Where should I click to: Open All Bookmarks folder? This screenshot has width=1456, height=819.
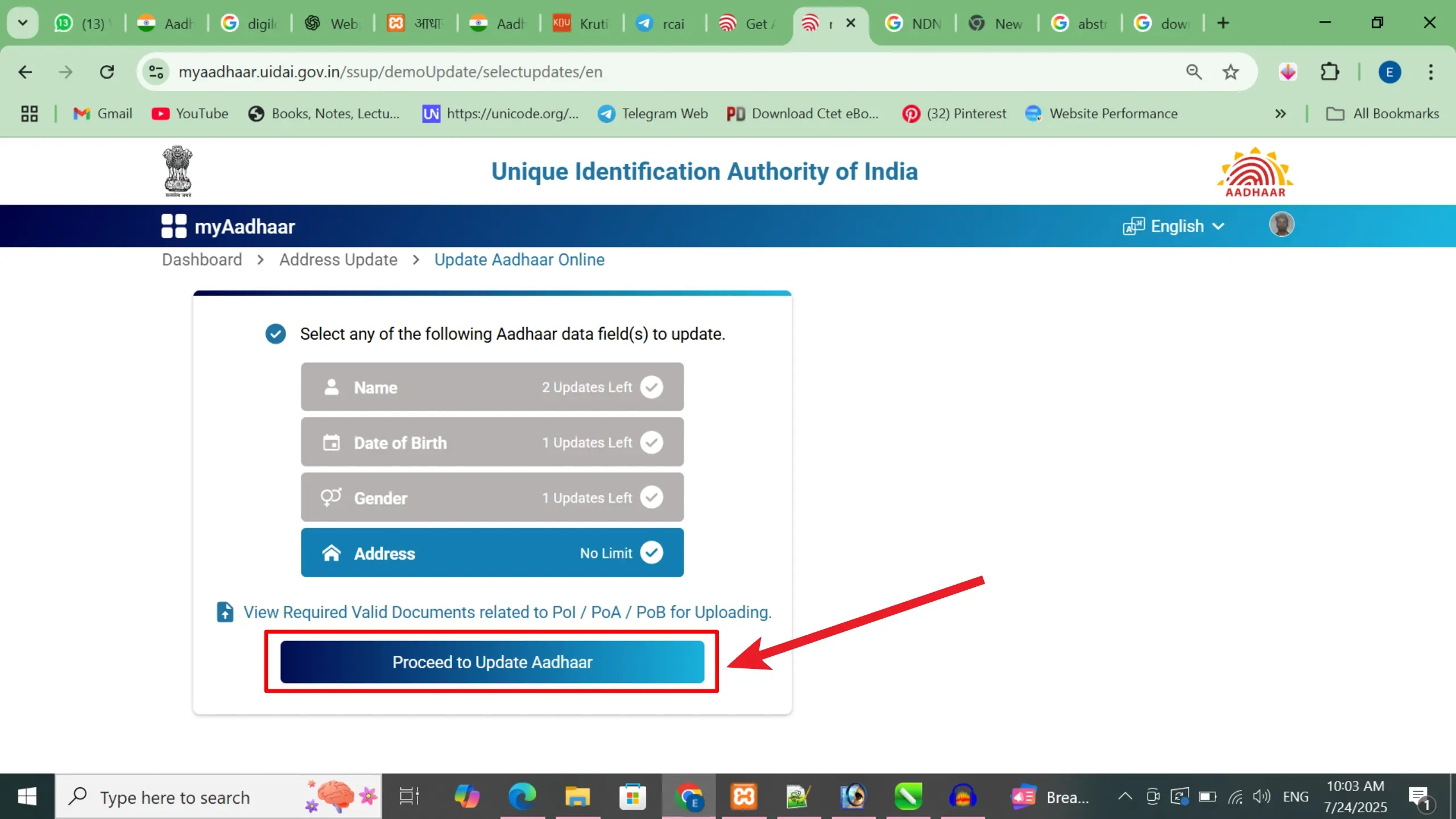[1383, 114]
